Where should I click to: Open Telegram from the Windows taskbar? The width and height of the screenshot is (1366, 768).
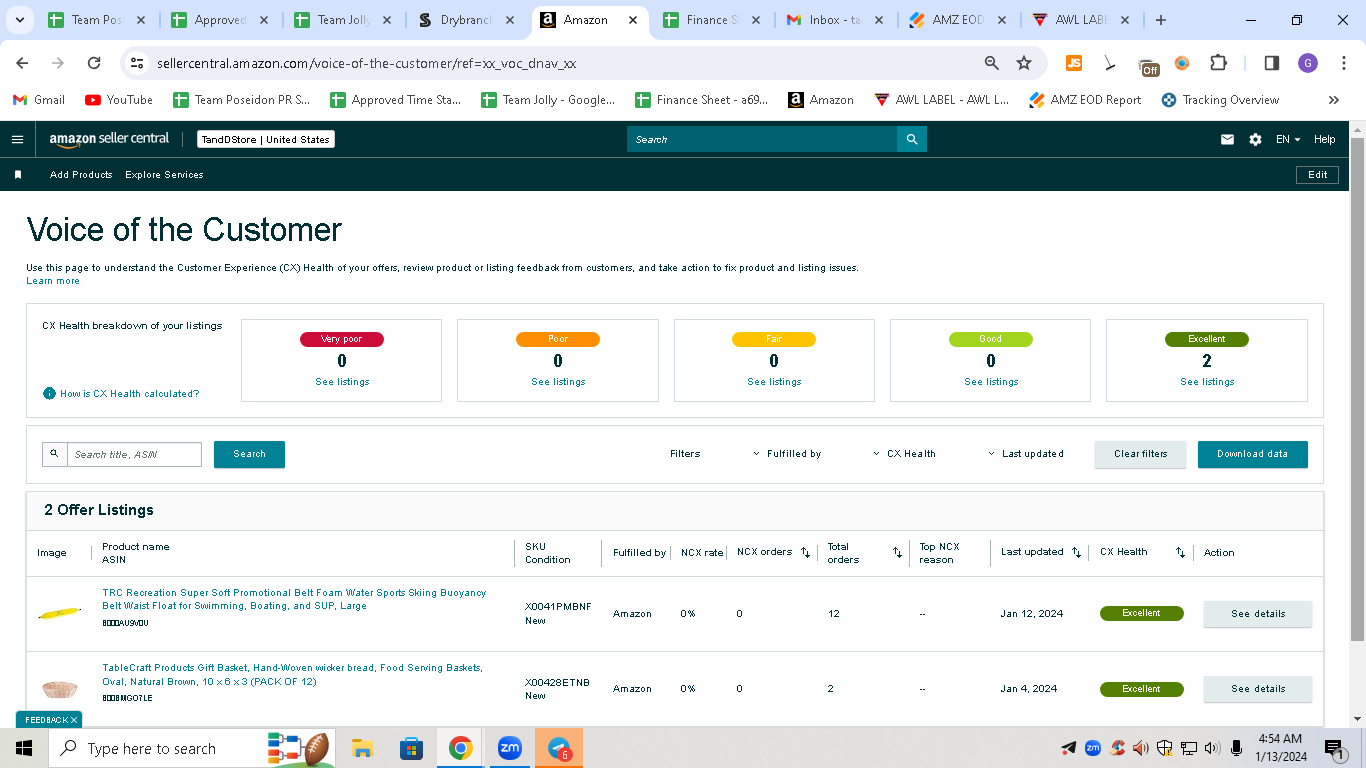point(559,748)
